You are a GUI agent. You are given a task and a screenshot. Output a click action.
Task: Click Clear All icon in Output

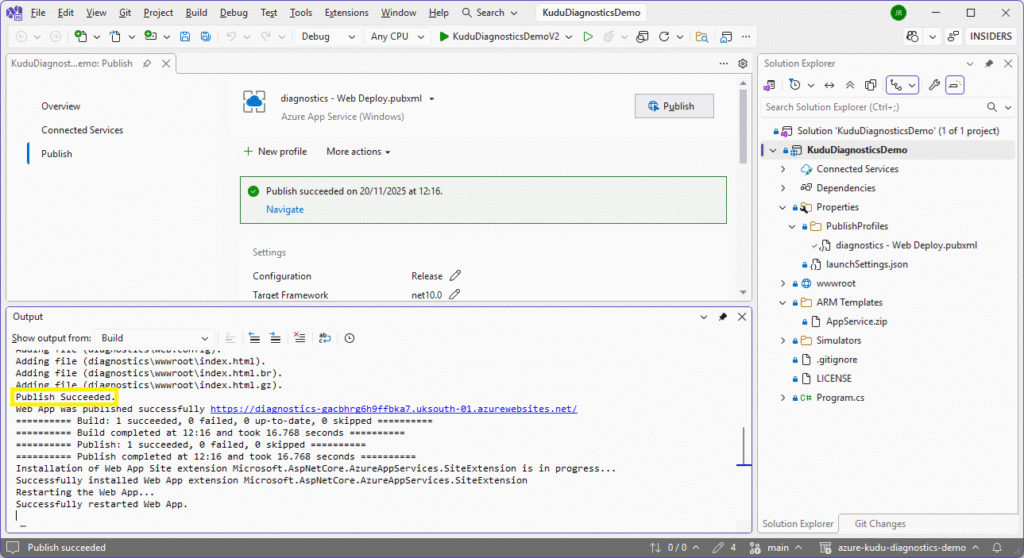pyautogui.click(x=299, y=338)
